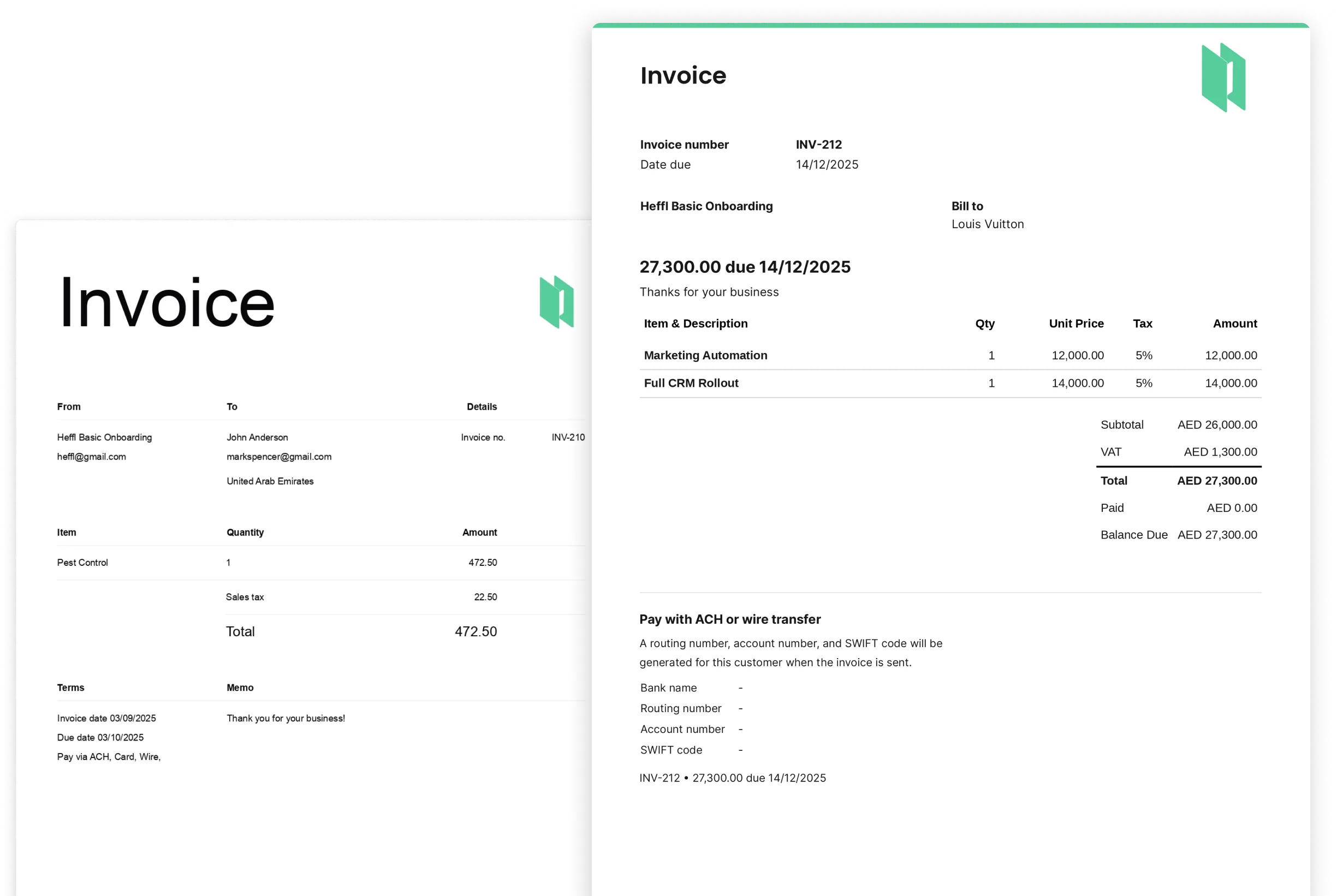Click the green logo on the INV-212 invoice
This screenshot has height=896, width=1343.
pos(1223,77)
